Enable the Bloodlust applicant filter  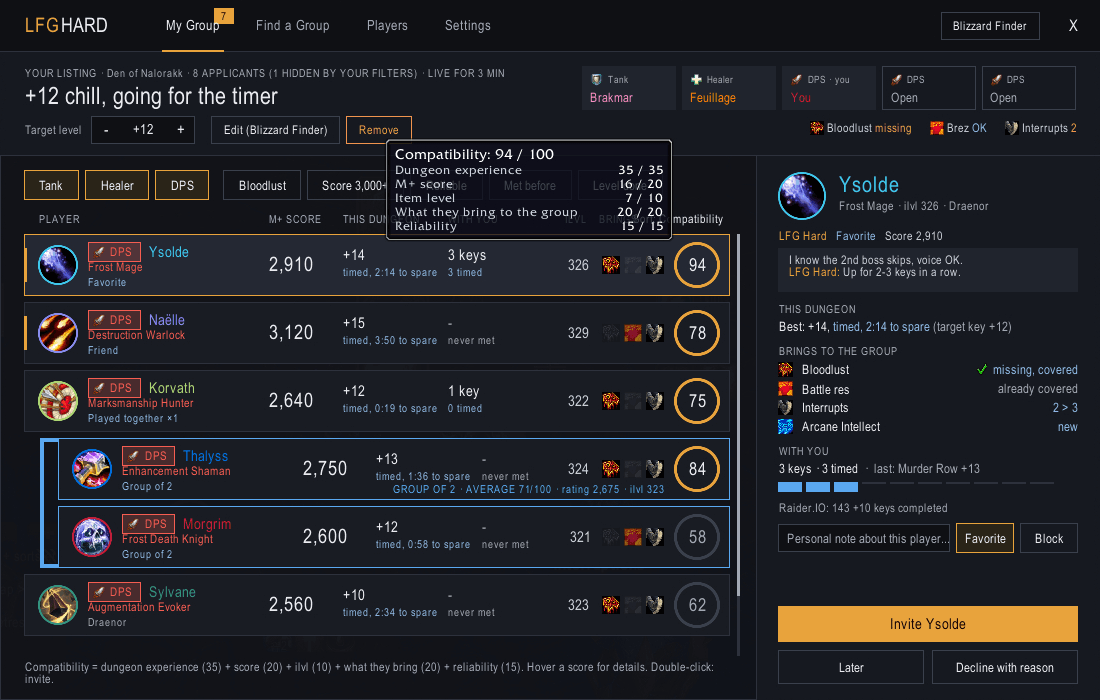[262, 185]
